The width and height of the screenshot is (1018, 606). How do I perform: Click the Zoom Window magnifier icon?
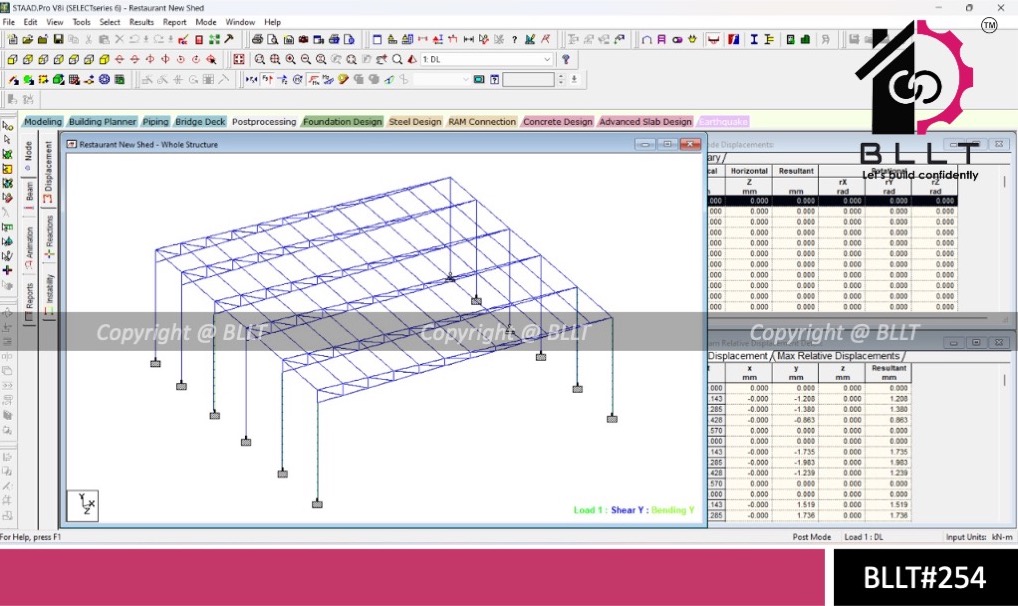tap(260, 59)
